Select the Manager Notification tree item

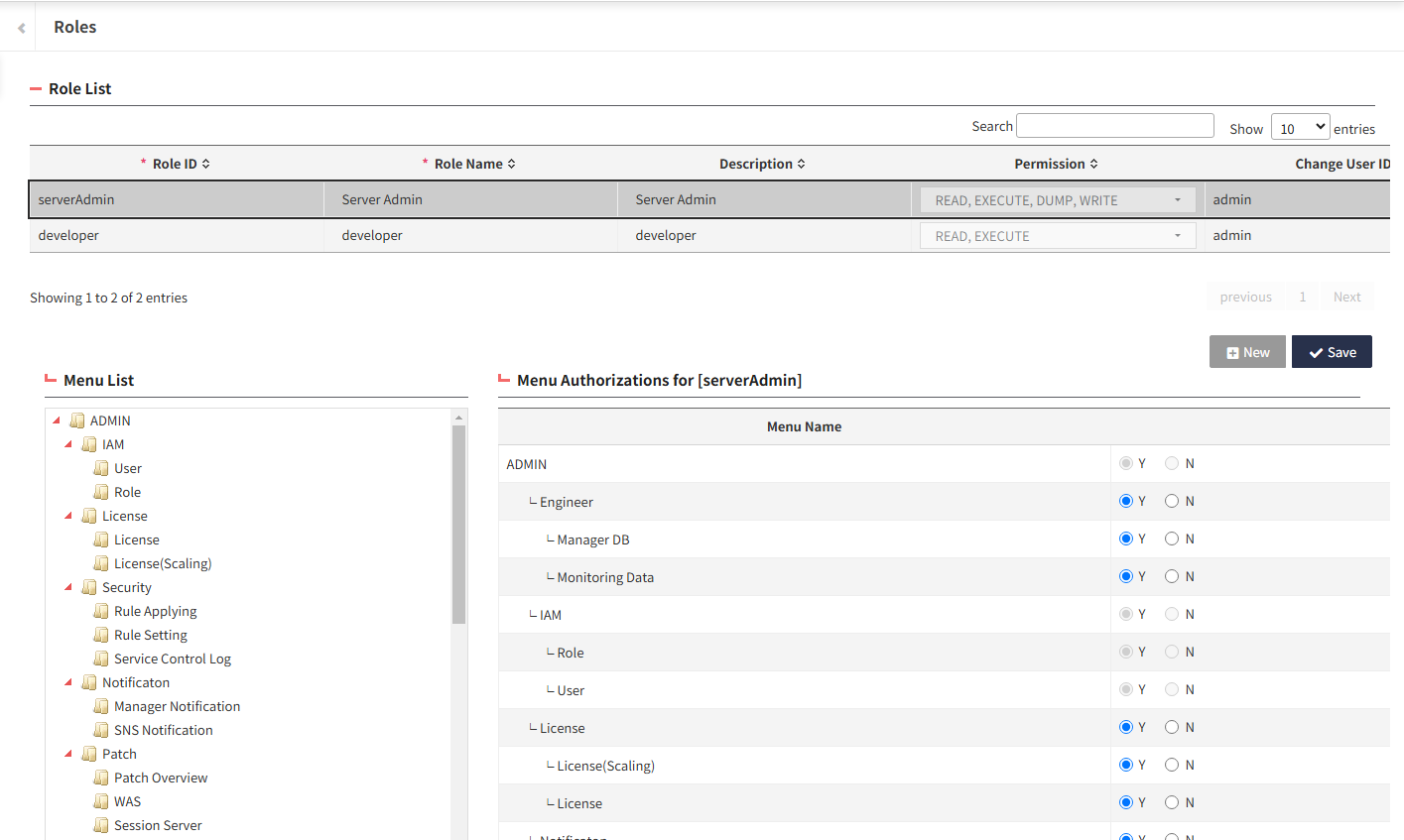(x=177, y=706)
